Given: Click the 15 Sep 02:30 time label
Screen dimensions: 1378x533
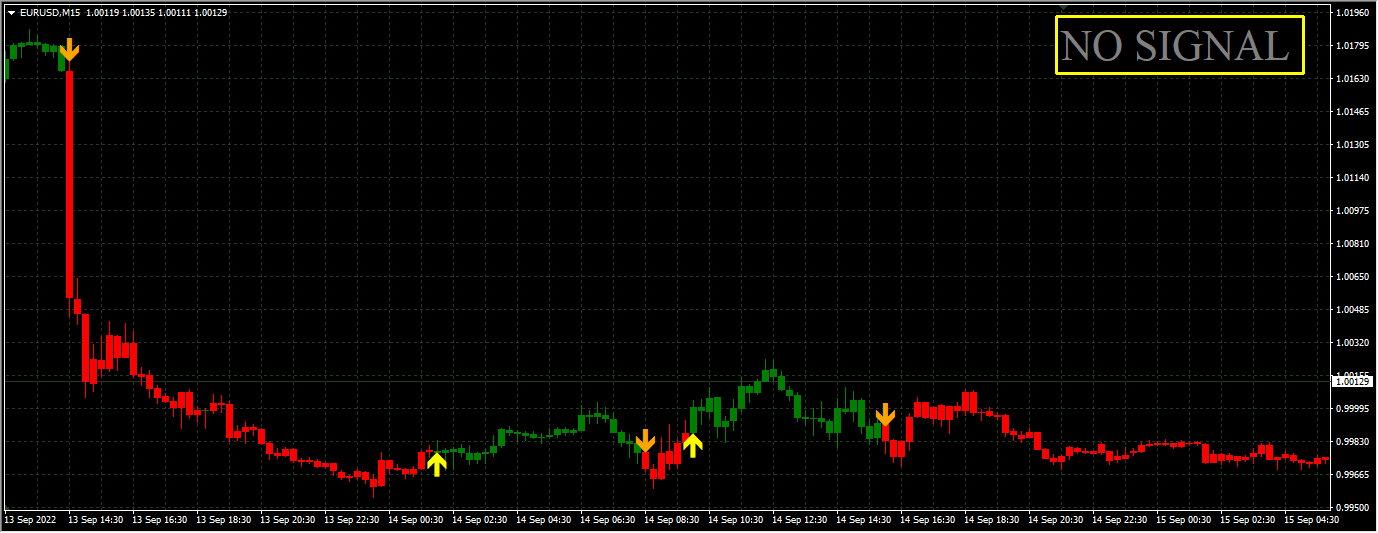Looking at the screenshot, I should [1250, 520].
